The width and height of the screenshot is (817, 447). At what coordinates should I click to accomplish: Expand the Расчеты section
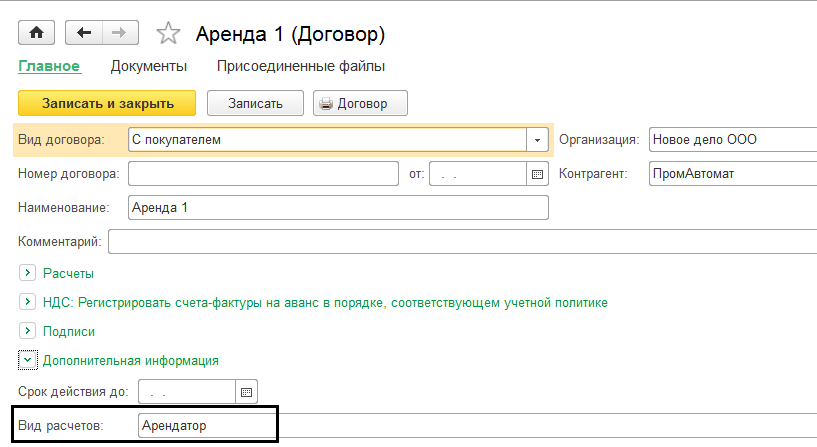[27, 273]
